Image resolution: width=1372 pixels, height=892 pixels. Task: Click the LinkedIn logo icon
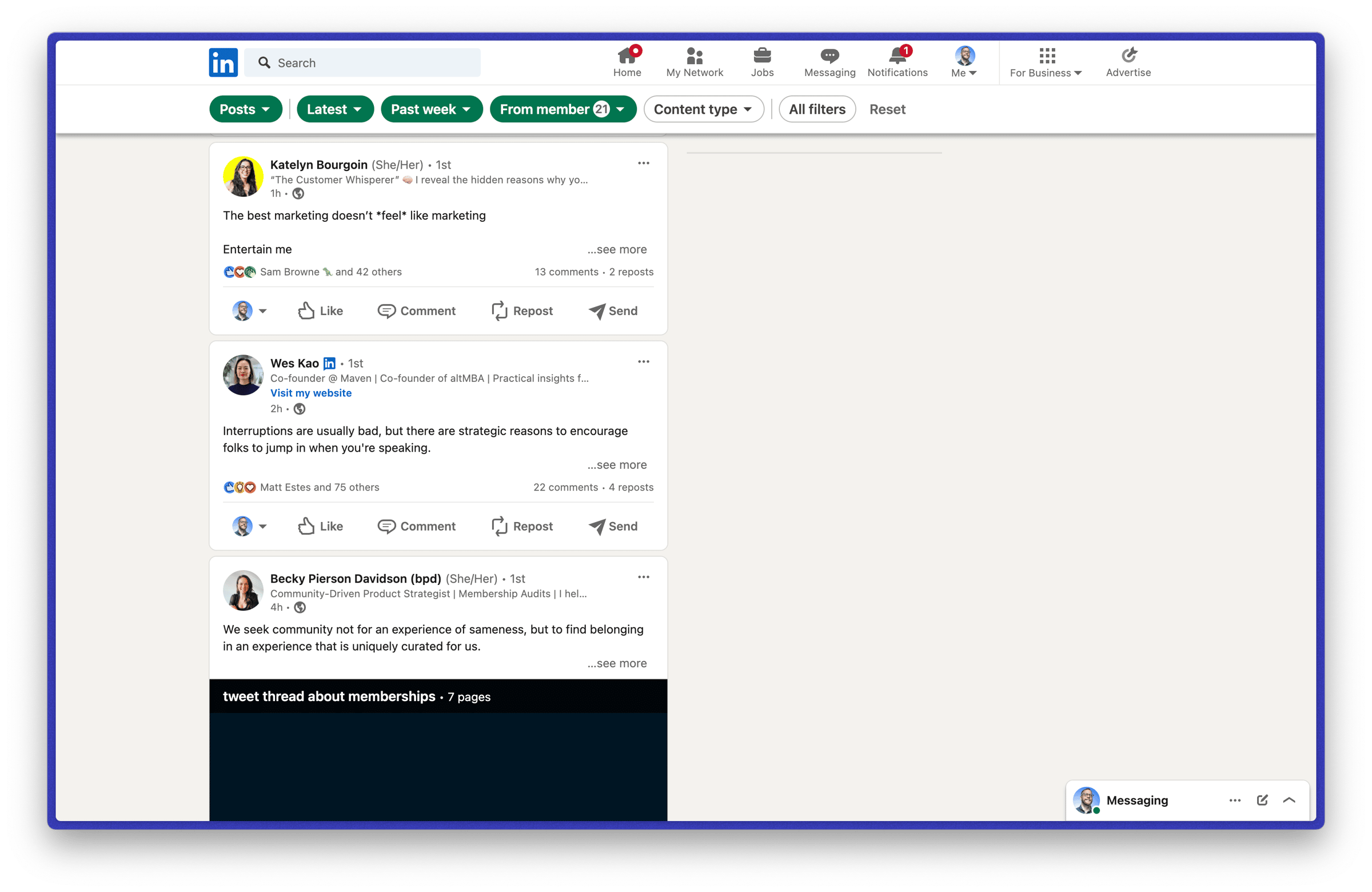[223, 62]
